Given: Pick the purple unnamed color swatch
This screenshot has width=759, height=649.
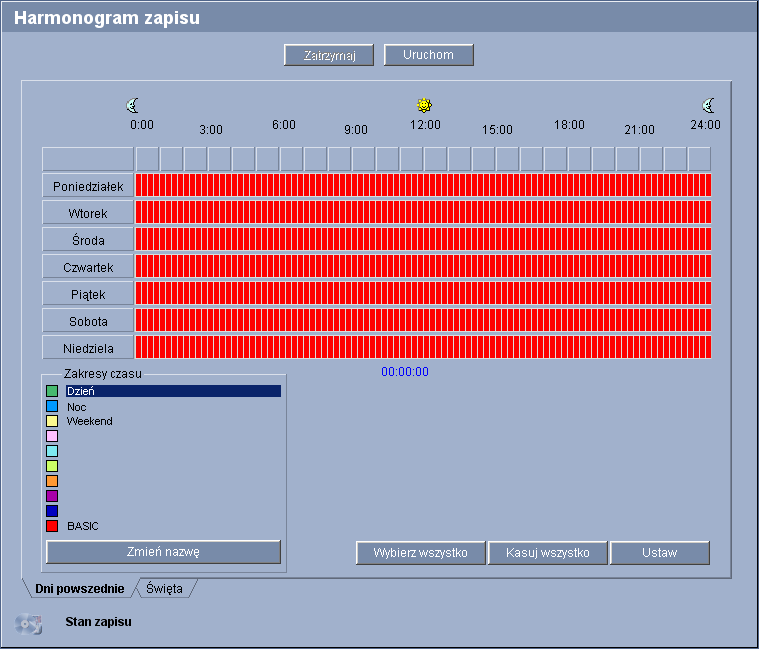Looking at the screenshot, I should click(52, 496).
